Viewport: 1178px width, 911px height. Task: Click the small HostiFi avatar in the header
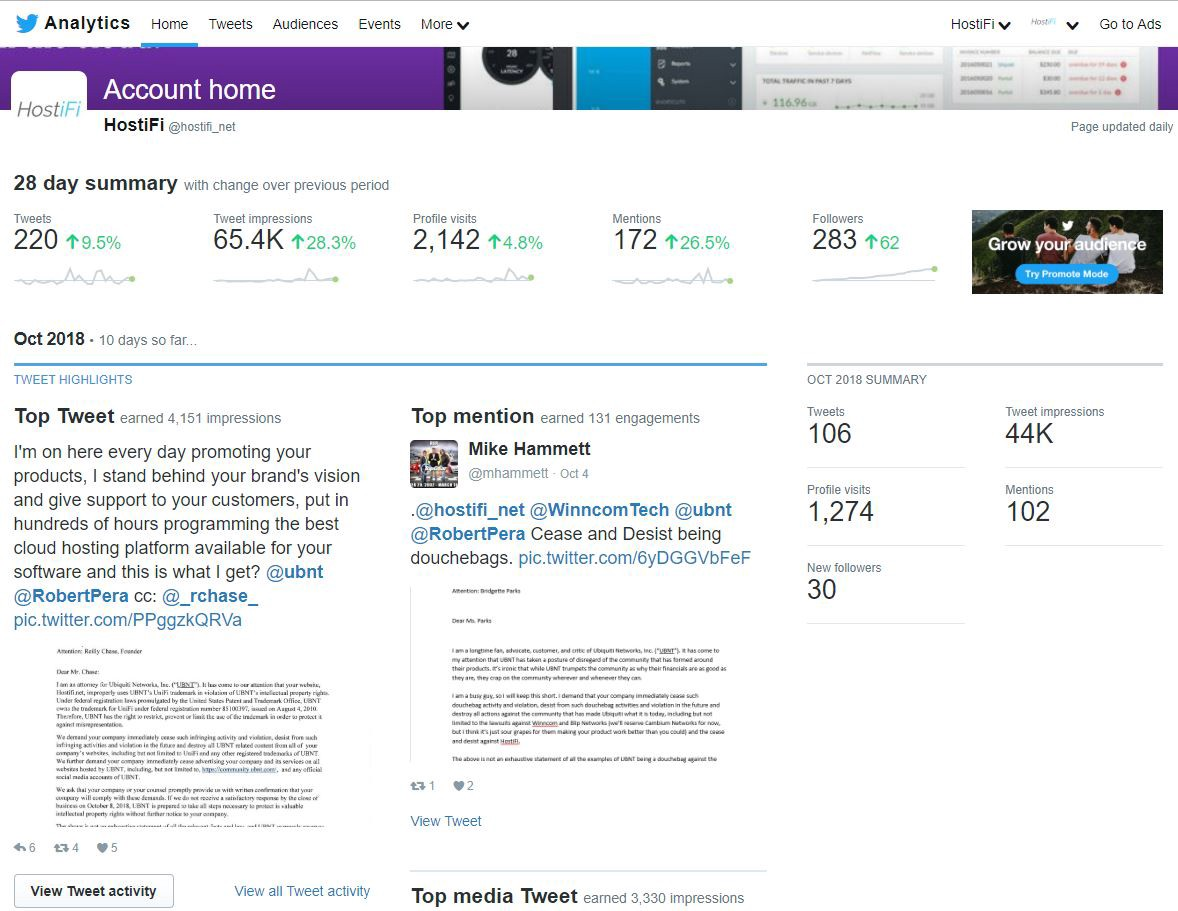click(1043, 23)
